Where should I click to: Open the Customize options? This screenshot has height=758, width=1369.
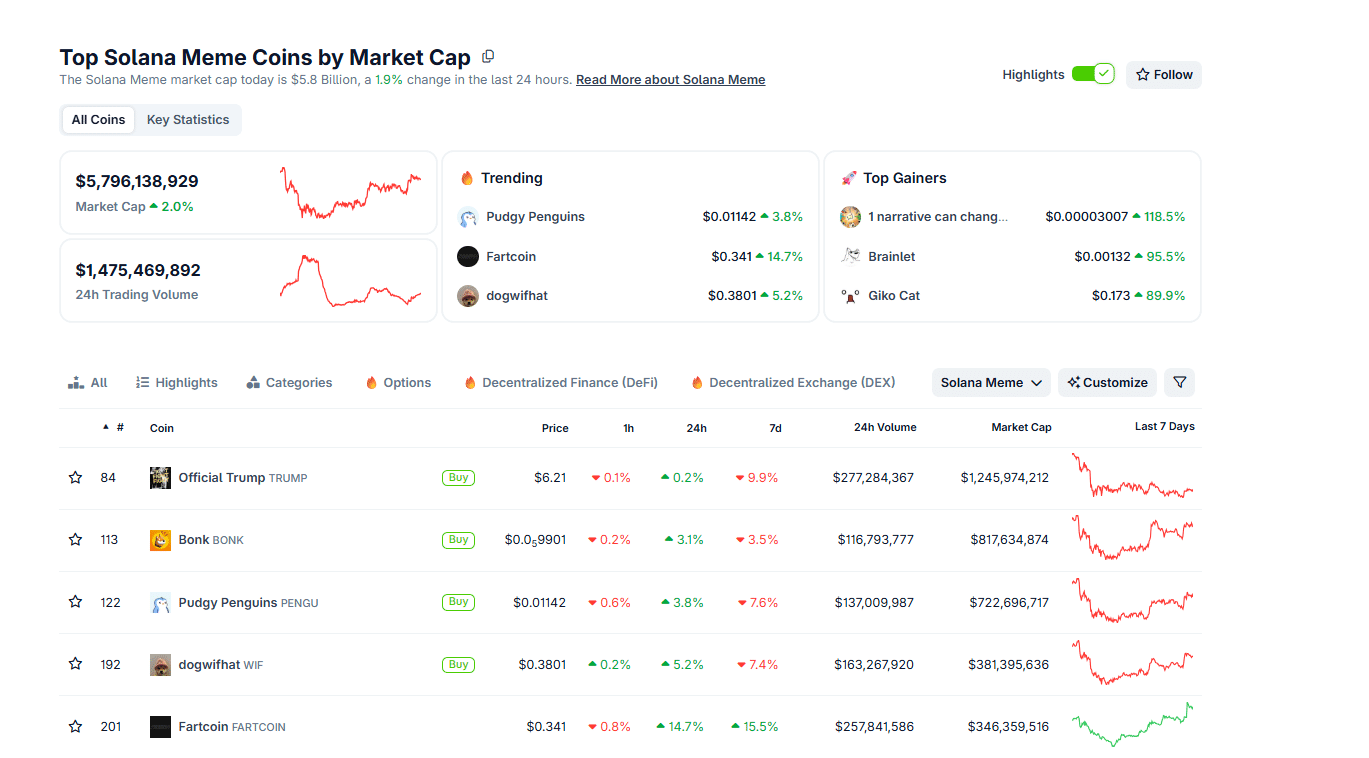1107,382
